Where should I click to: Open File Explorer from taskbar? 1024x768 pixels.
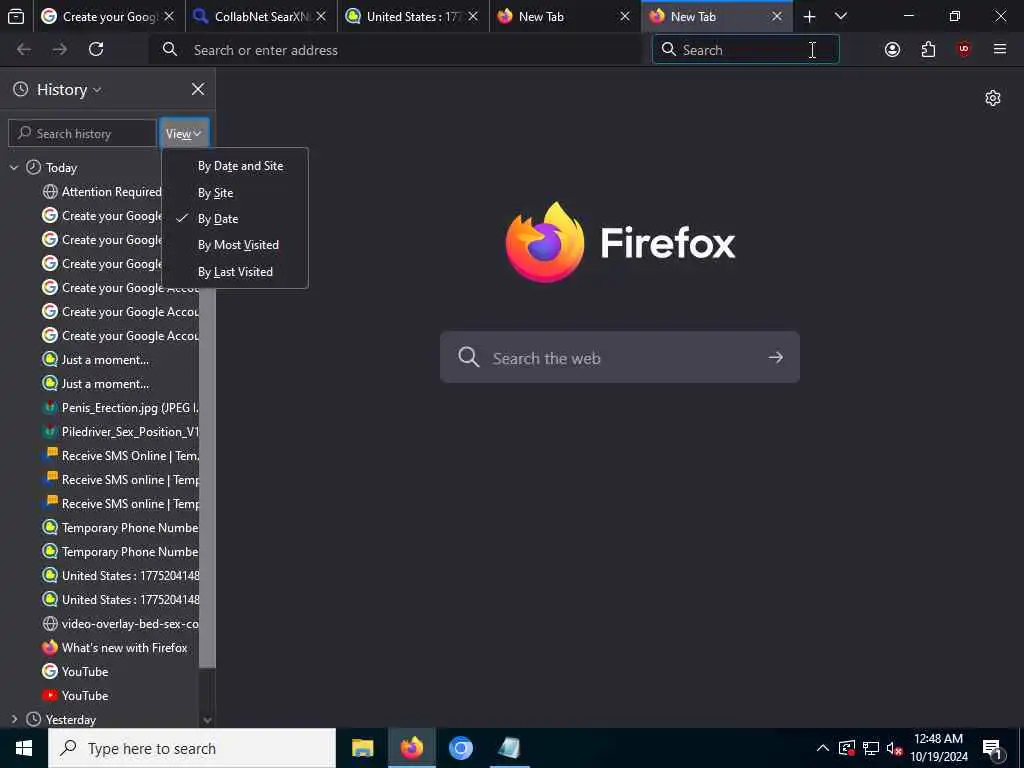click(362, 748)
